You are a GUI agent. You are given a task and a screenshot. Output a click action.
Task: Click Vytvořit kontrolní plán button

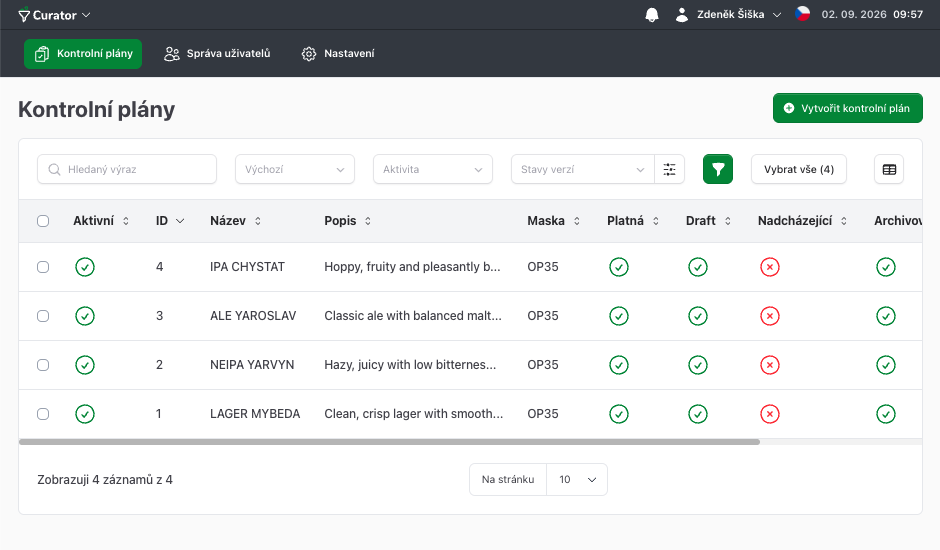tap(848, 108)
